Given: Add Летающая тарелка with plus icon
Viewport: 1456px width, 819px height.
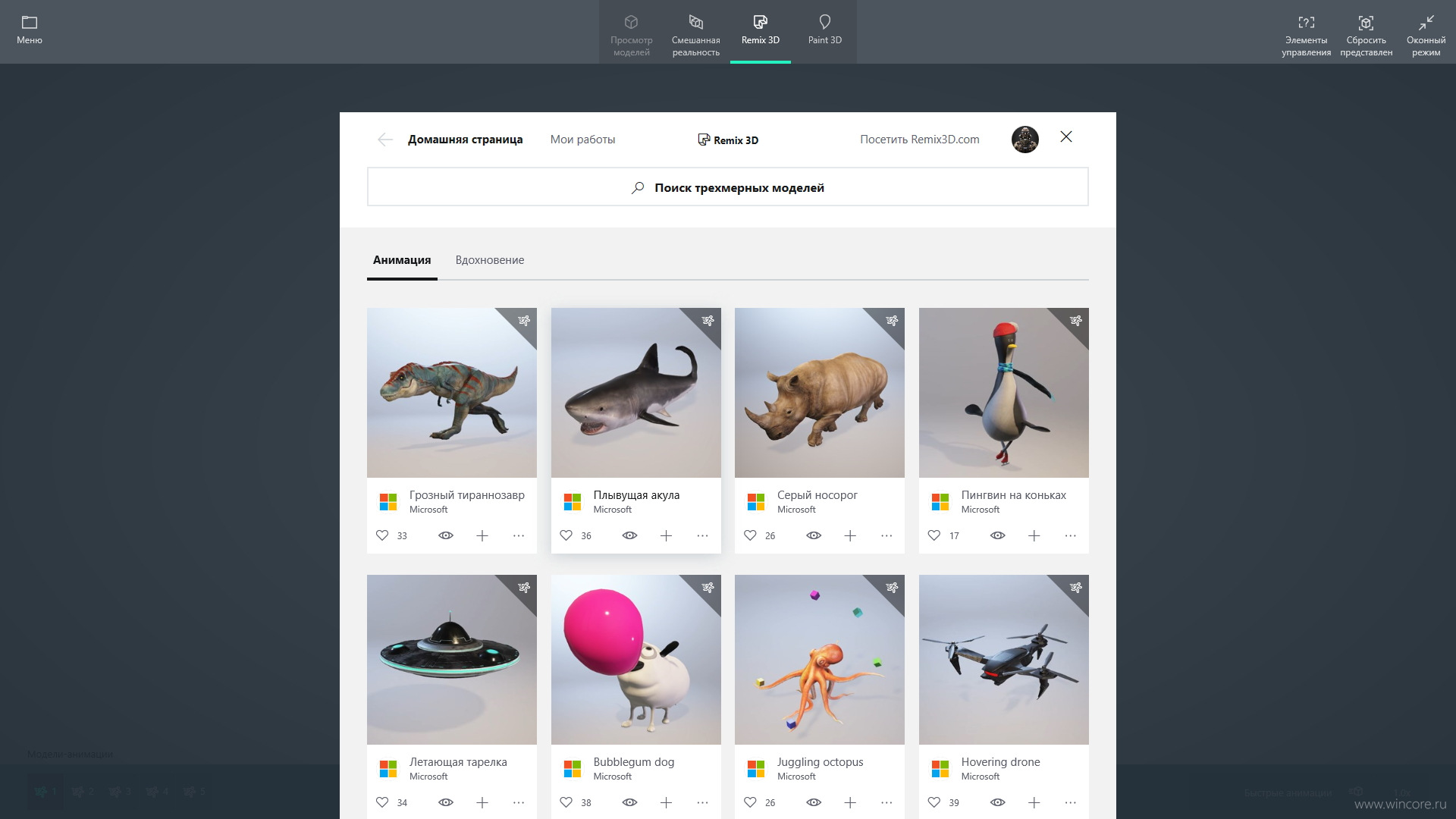Looking at the screenshot, I should click(x=482, y=803).
